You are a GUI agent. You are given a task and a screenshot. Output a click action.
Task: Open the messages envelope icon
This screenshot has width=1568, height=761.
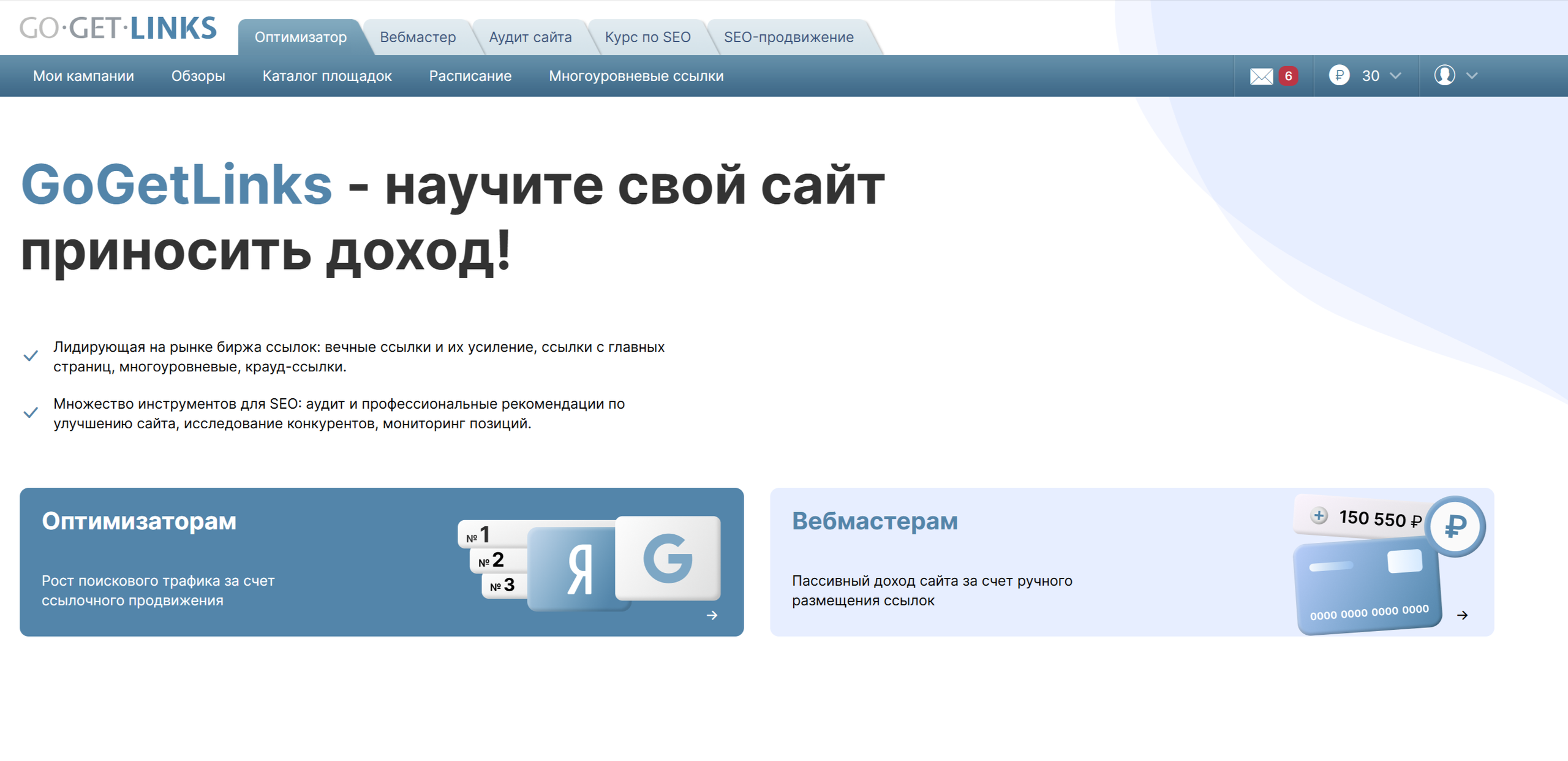pos(1261,75)
